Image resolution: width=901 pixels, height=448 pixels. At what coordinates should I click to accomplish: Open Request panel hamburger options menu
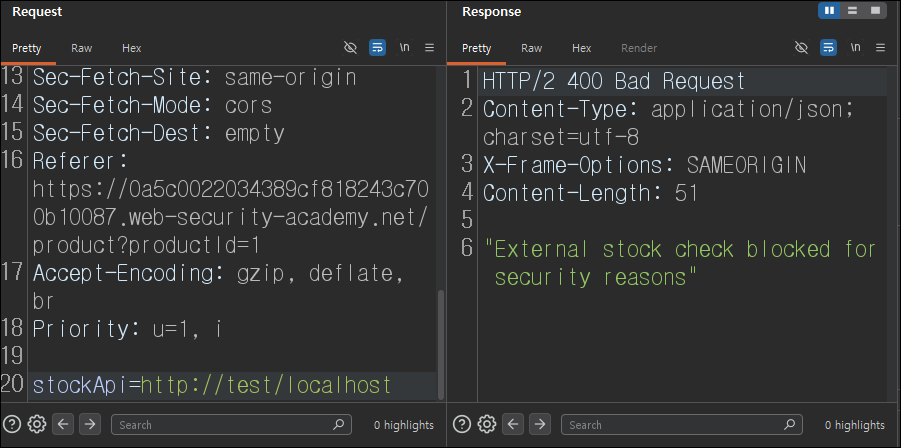click(429, 48)
